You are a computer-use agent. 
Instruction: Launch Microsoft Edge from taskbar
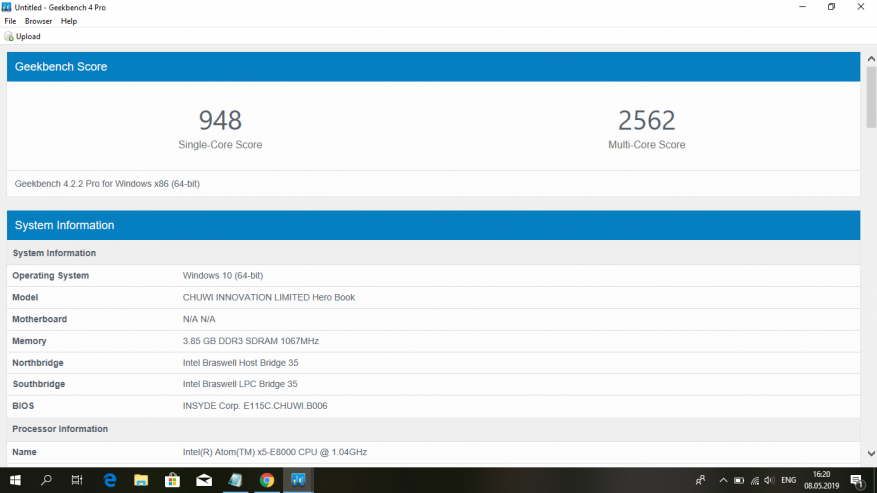[110, 480]
